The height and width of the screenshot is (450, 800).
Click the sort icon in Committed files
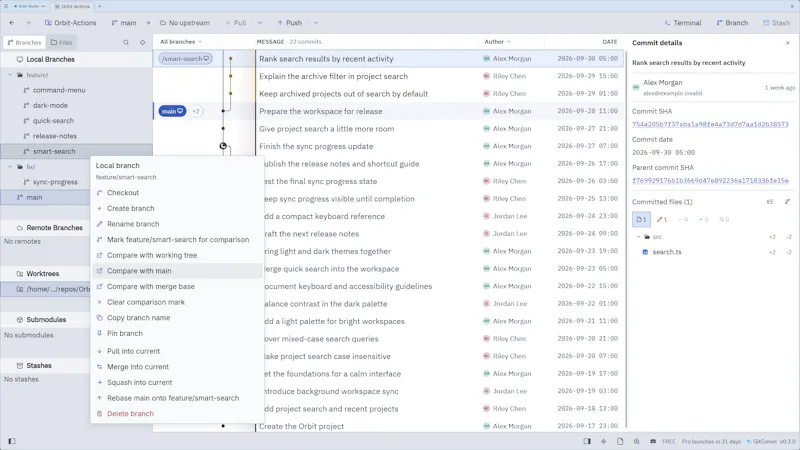787,202
